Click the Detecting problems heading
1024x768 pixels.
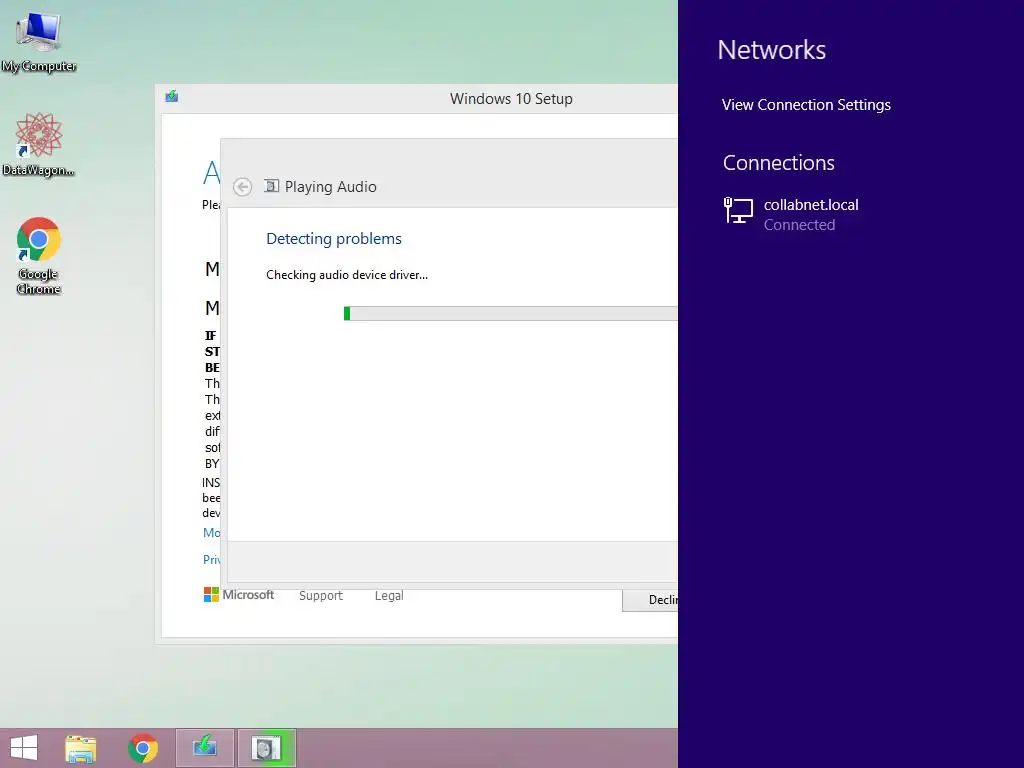pyautogui.click(x=334, y=238)
